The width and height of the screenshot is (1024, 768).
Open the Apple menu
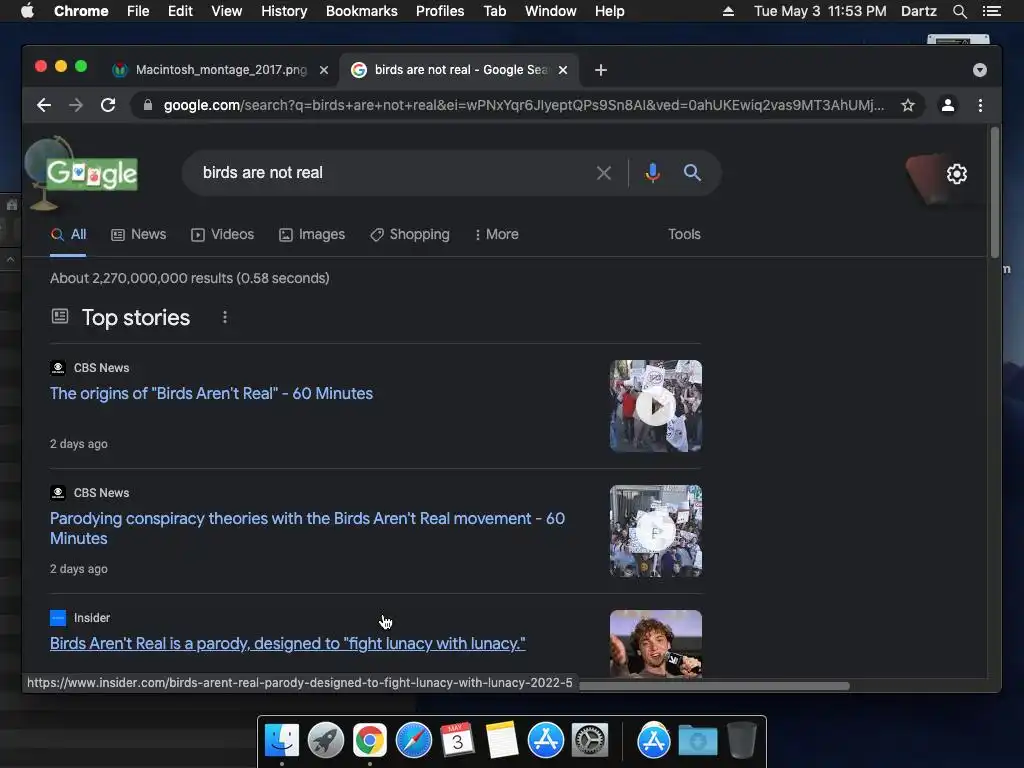pyautogui.click(x=27, y=11)
